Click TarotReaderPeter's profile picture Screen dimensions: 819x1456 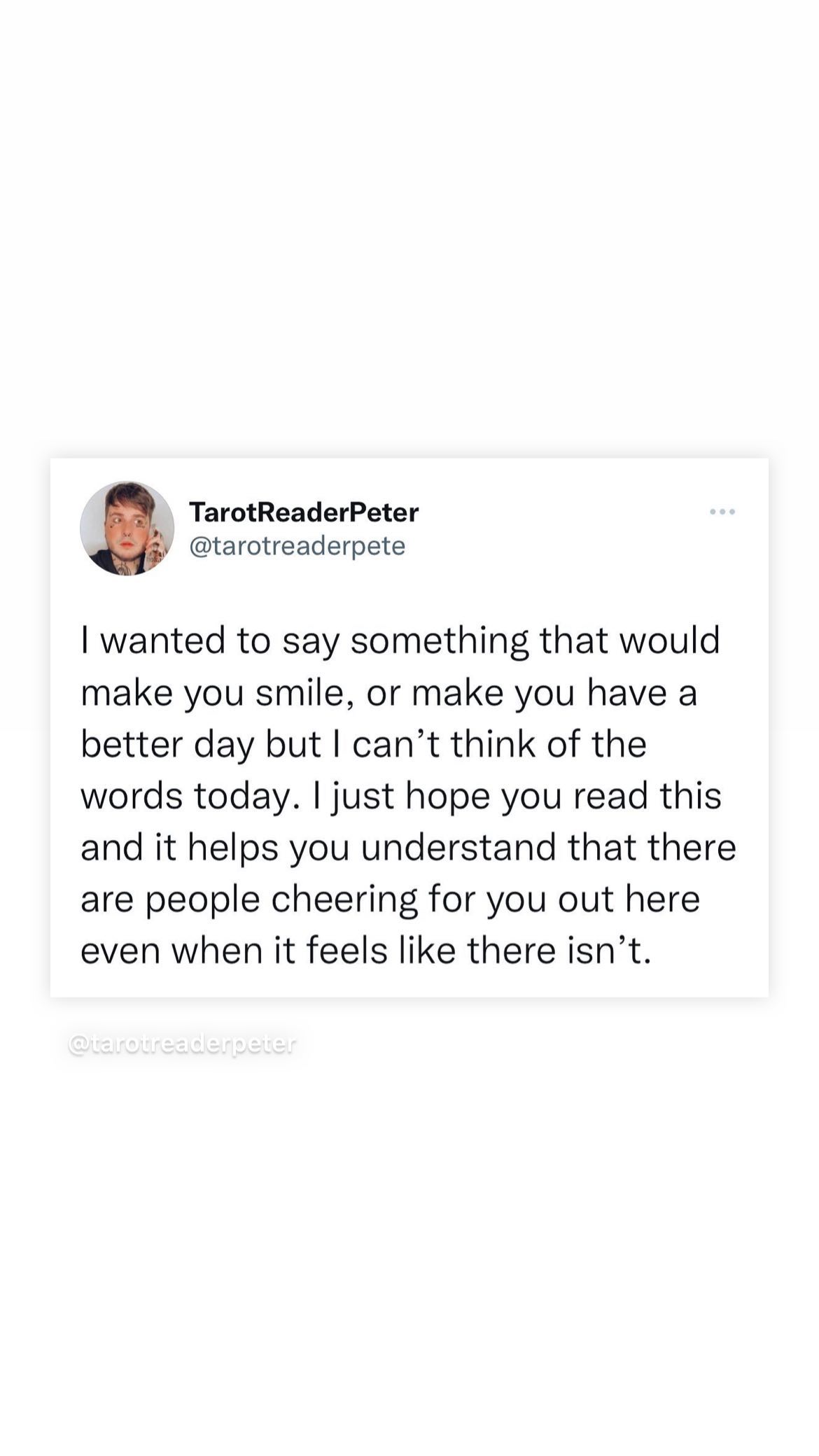tap(127, 528)
